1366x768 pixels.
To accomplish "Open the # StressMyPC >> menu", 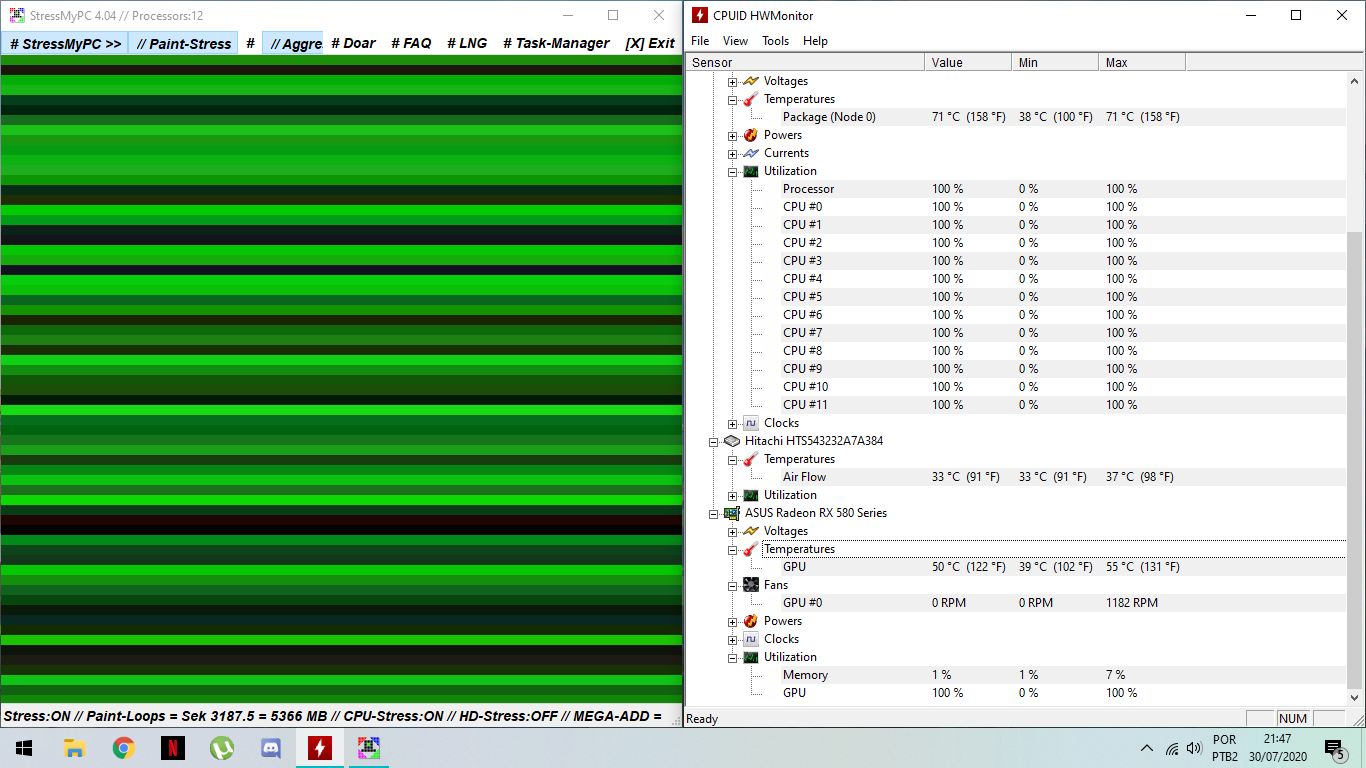I will [x=65, y=43].
